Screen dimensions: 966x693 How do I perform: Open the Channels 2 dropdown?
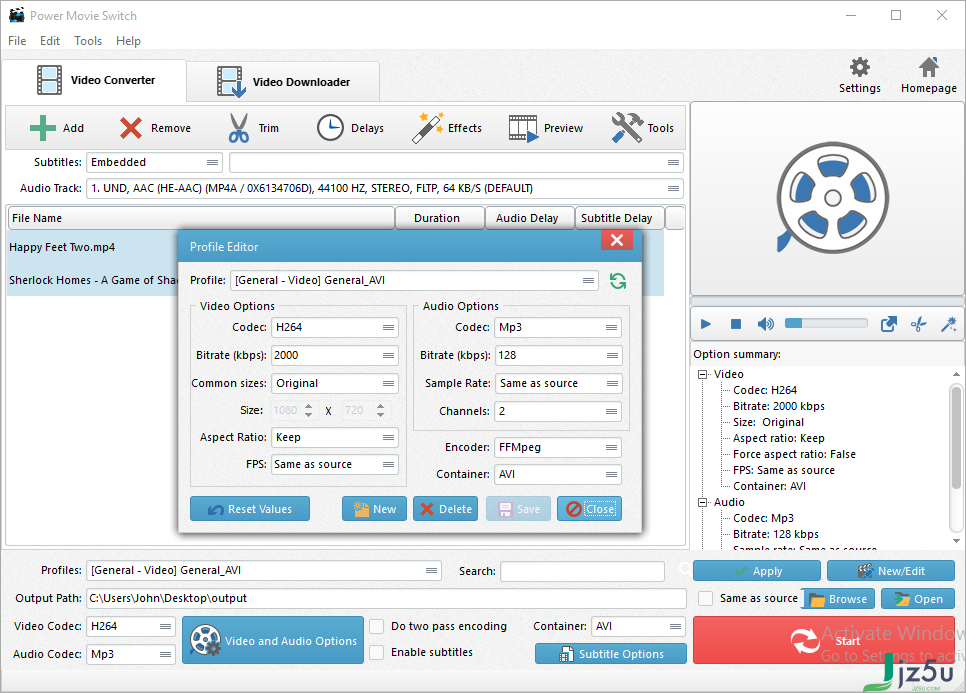pyautogui.click(x=558, y=411)
